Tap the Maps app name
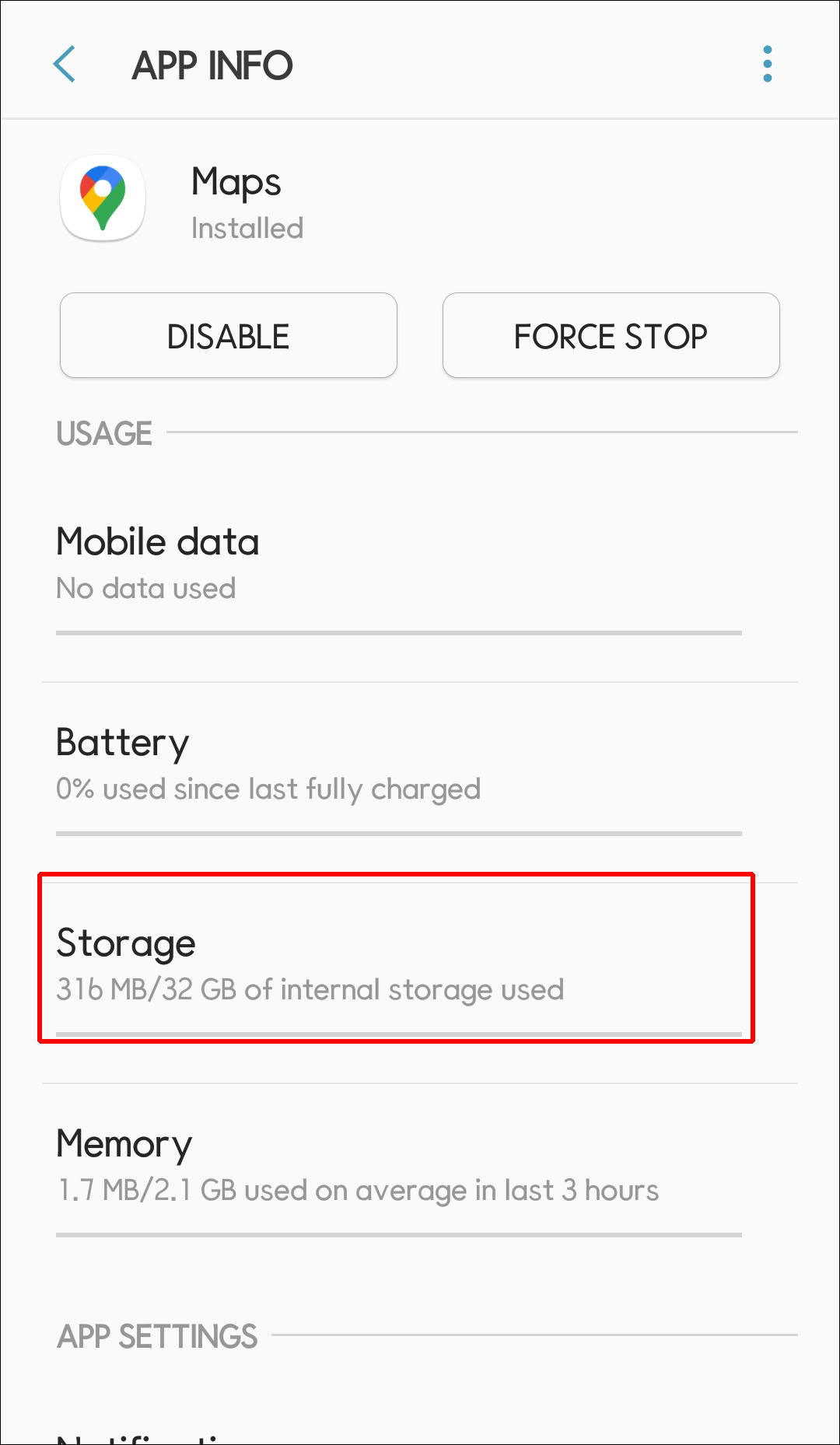The image size is (840, 1445). (236, 183)
